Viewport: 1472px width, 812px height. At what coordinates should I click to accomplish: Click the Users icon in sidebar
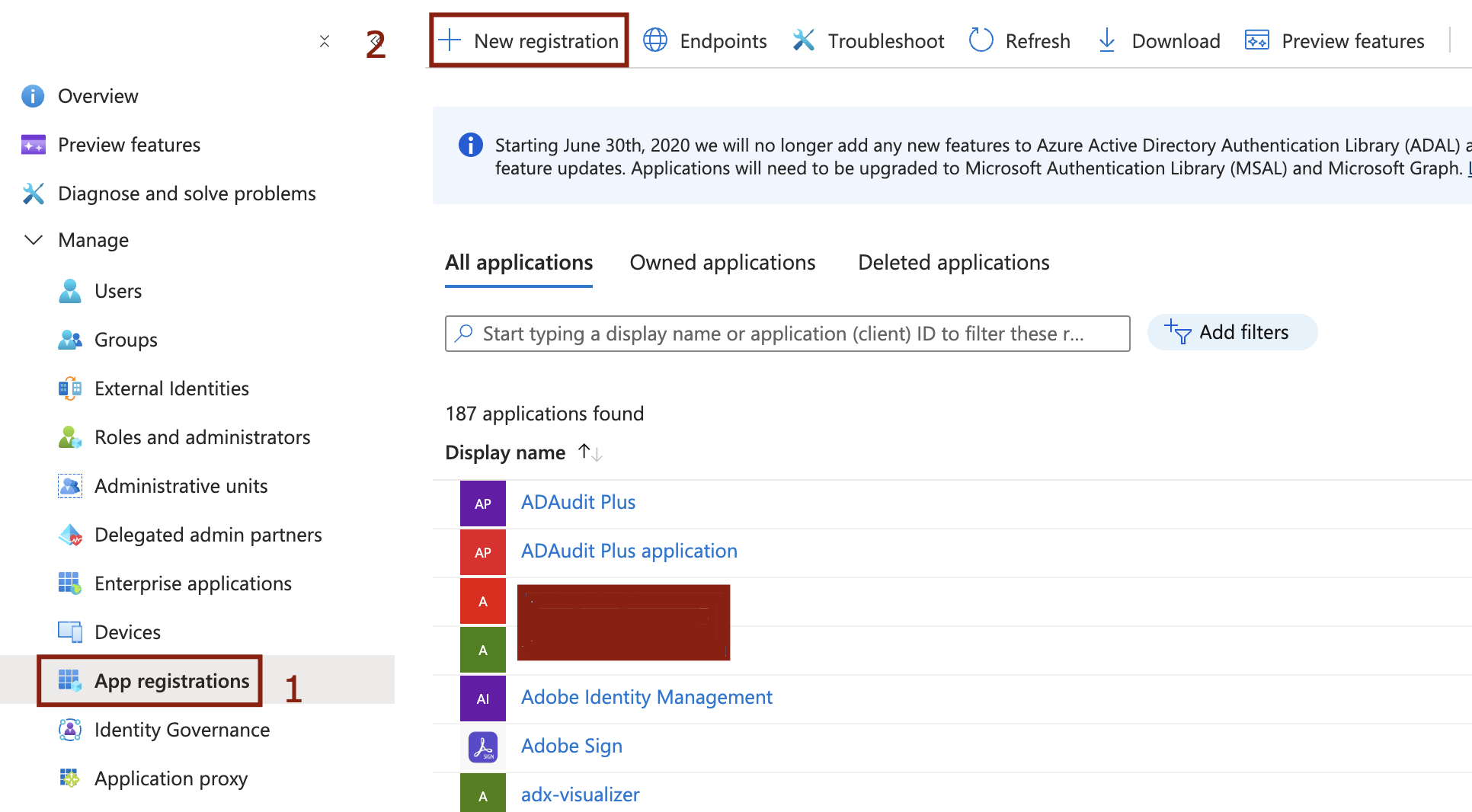(70, 291)
